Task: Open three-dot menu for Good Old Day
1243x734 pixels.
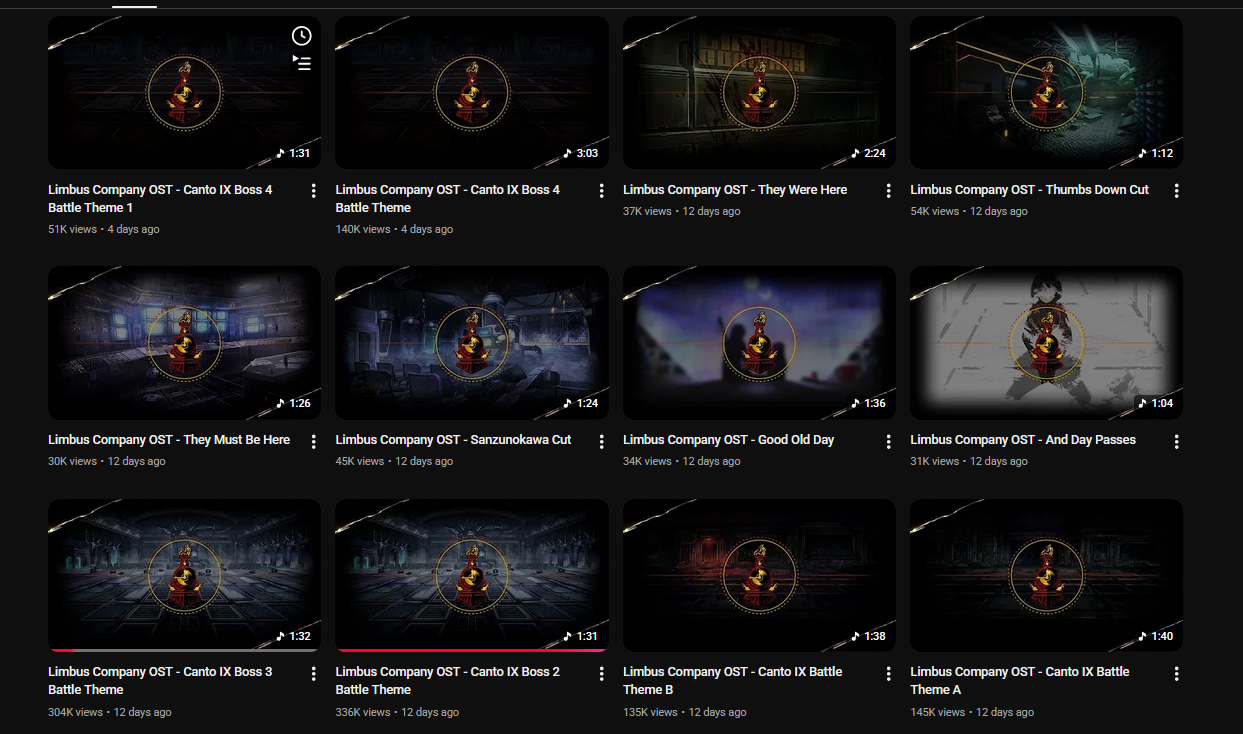Action: 889,441
